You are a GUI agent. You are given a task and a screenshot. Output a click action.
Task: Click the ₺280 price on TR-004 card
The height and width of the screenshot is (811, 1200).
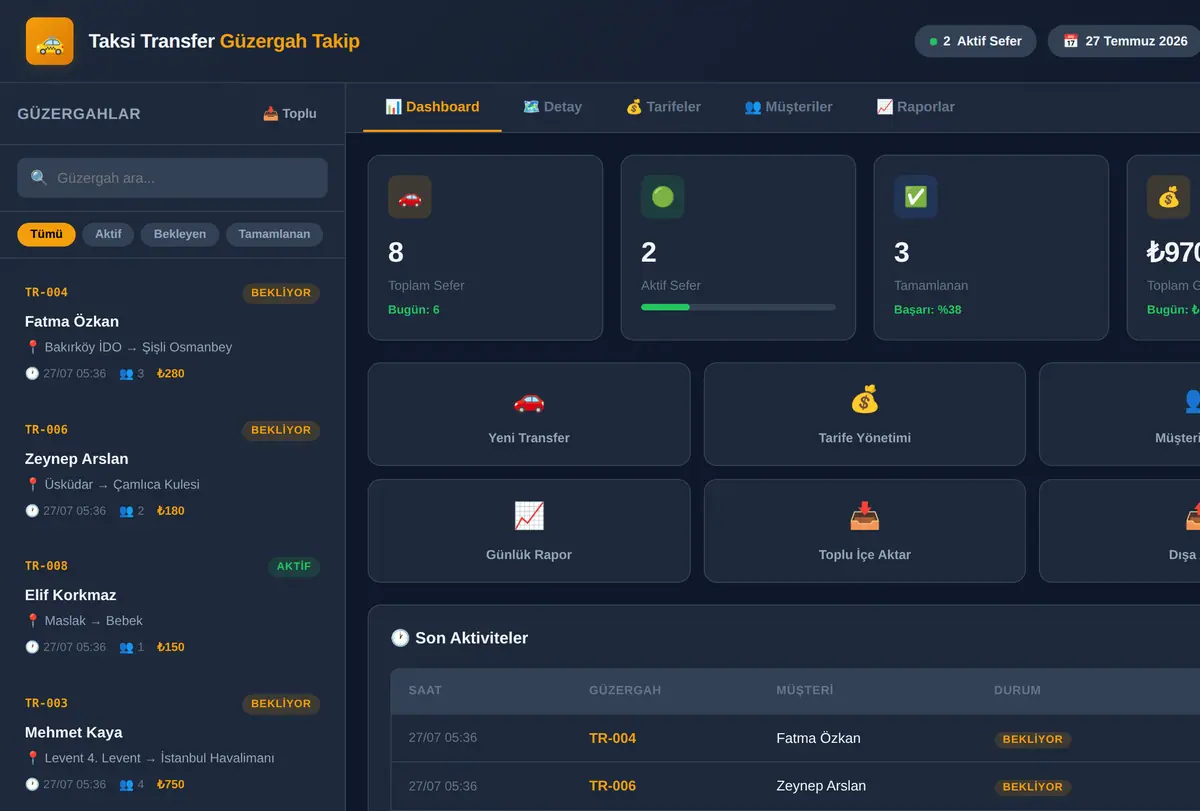(x=171, y=374)
